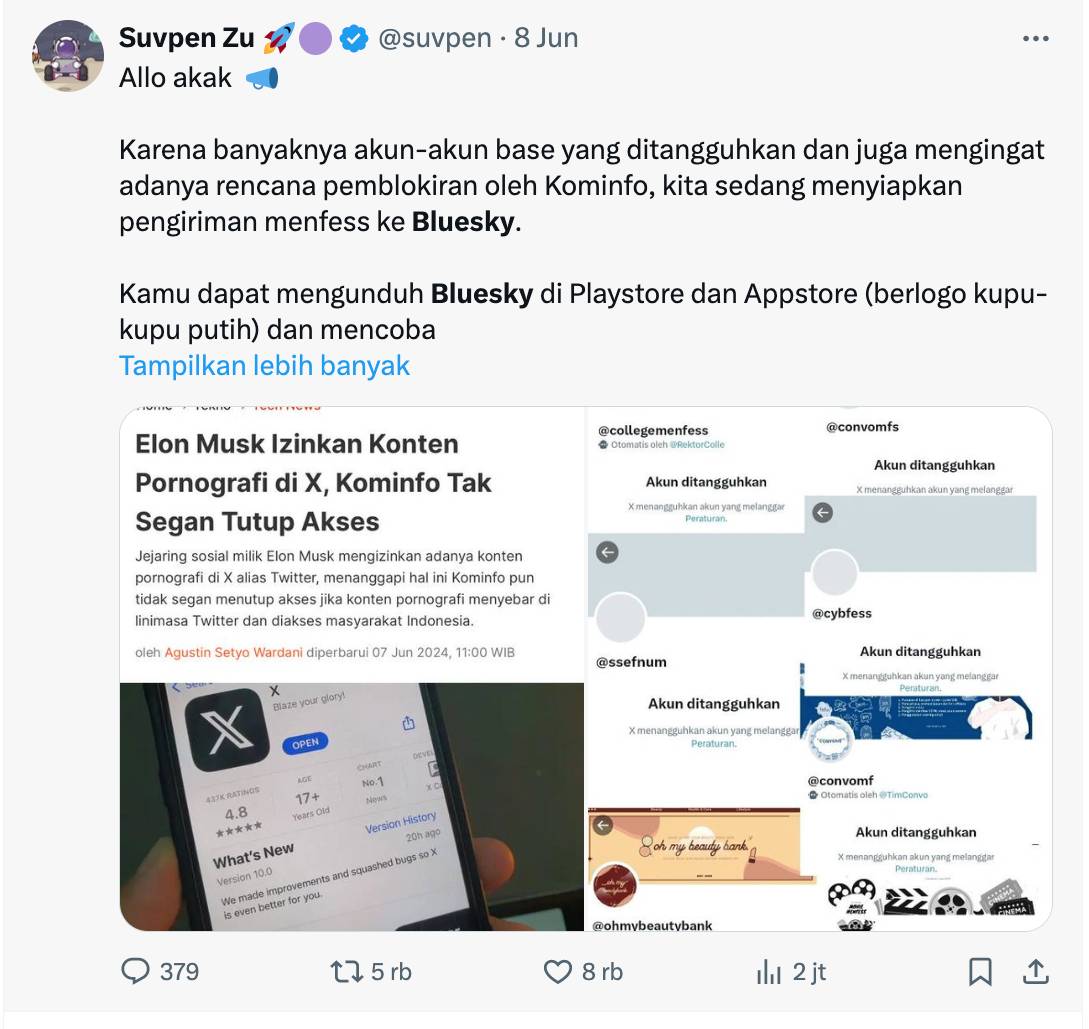Expand tweet with Tampilkan lebih banyak
The height and width of the screenshot is (1029, 1089).
265,365
